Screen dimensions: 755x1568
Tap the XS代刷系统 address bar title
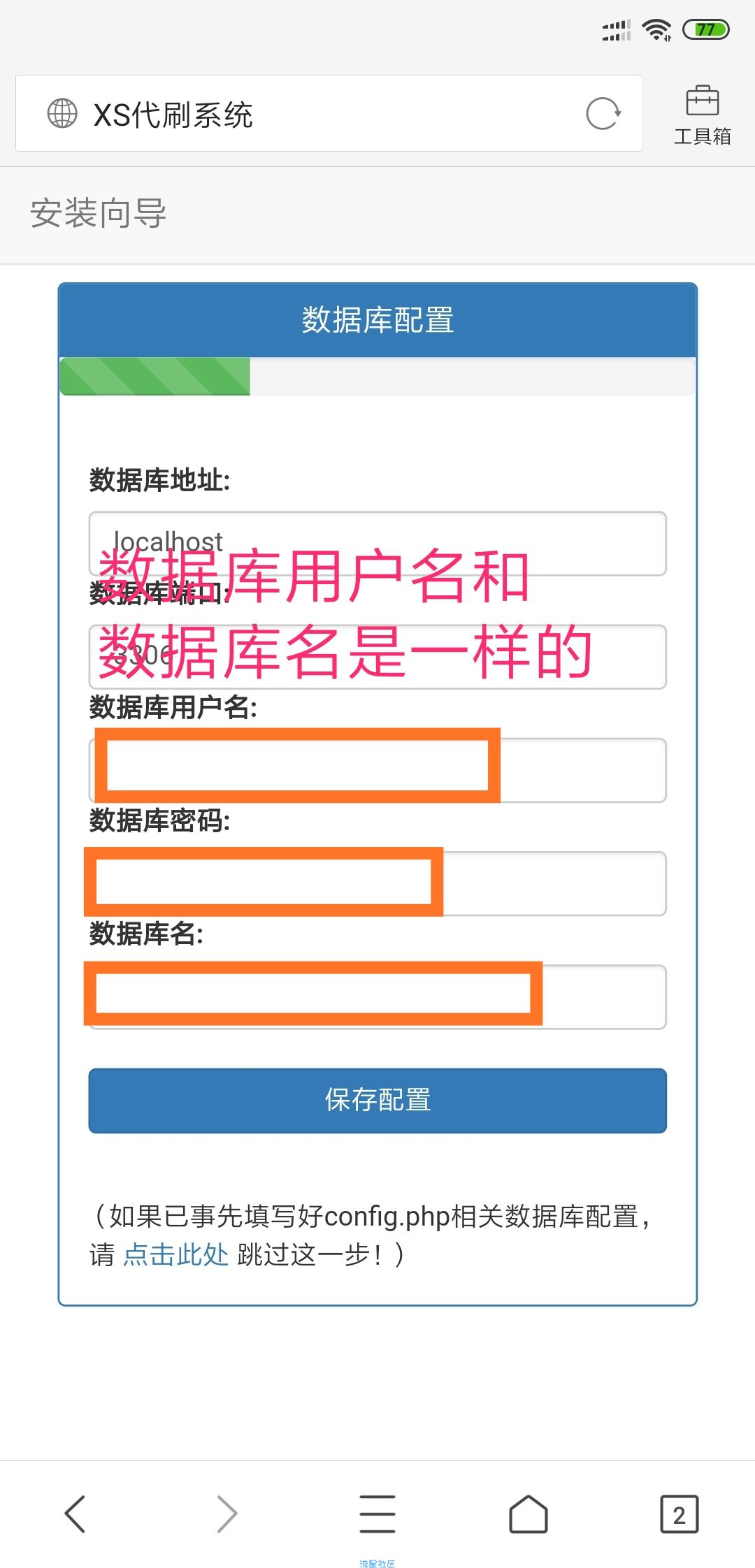click(x=173, y=115)
